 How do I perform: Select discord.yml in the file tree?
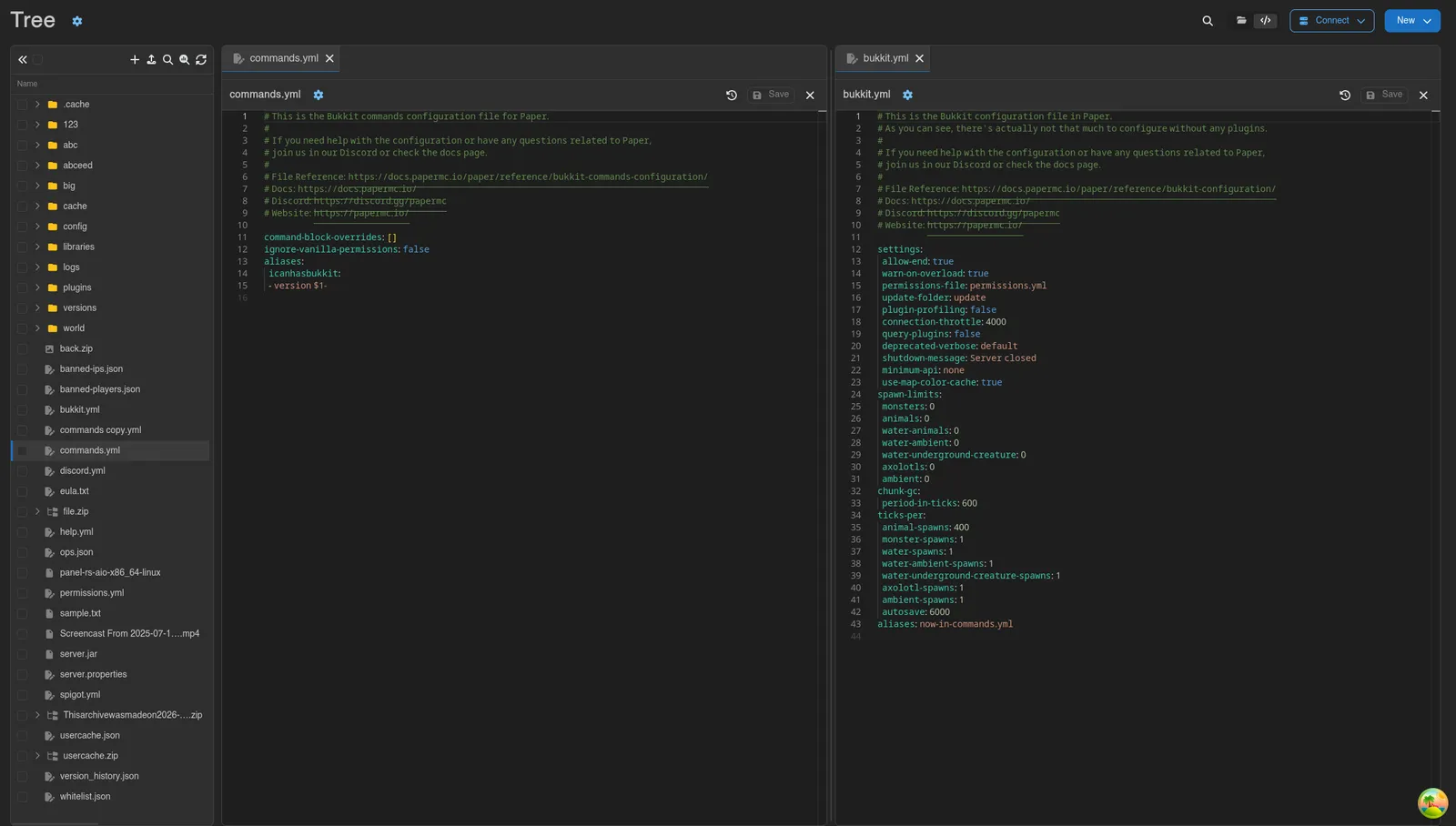pos(83,471)
